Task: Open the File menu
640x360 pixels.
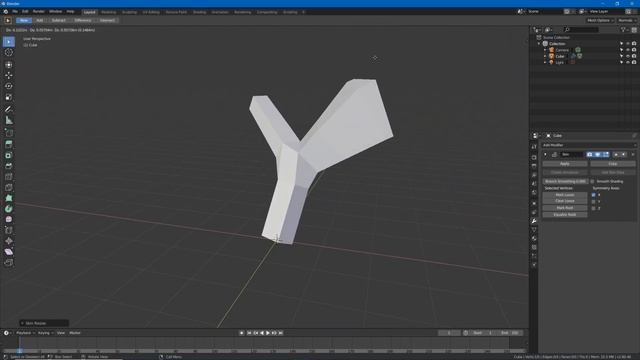Action: click(15, 11)
